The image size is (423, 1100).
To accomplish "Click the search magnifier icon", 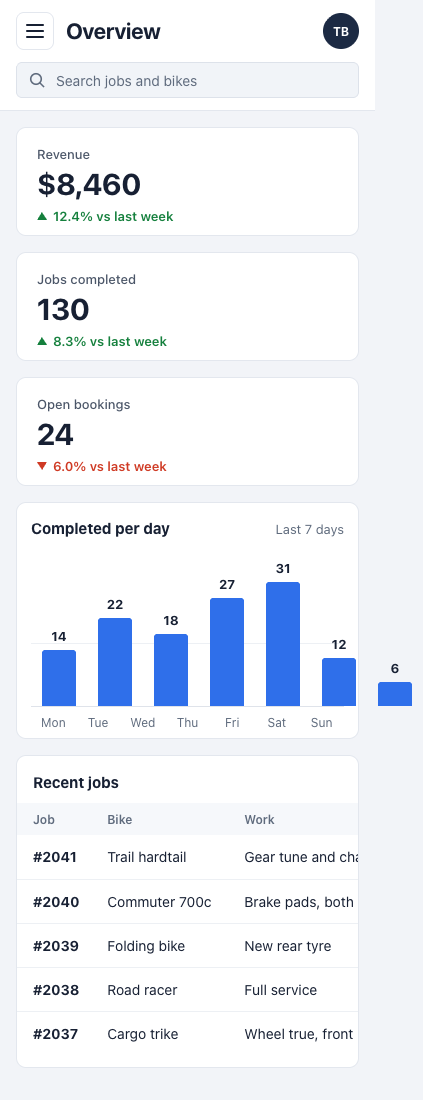I will 38,81.
